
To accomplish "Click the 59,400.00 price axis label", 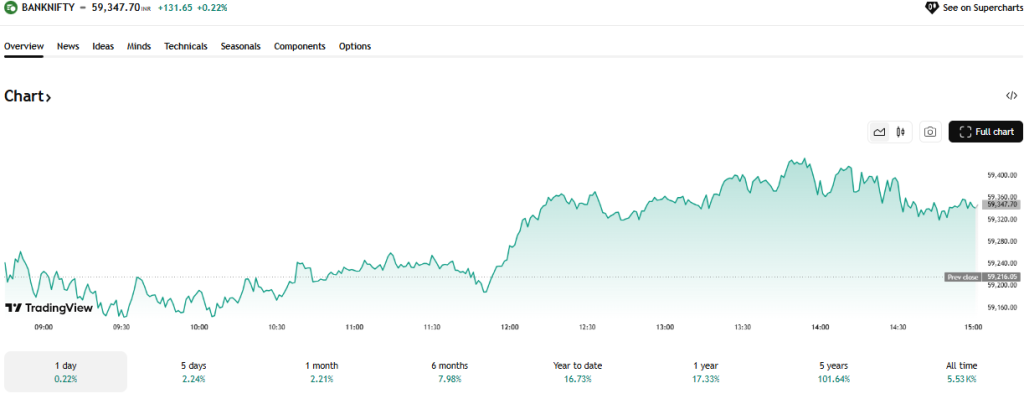I will [1002, 175].
